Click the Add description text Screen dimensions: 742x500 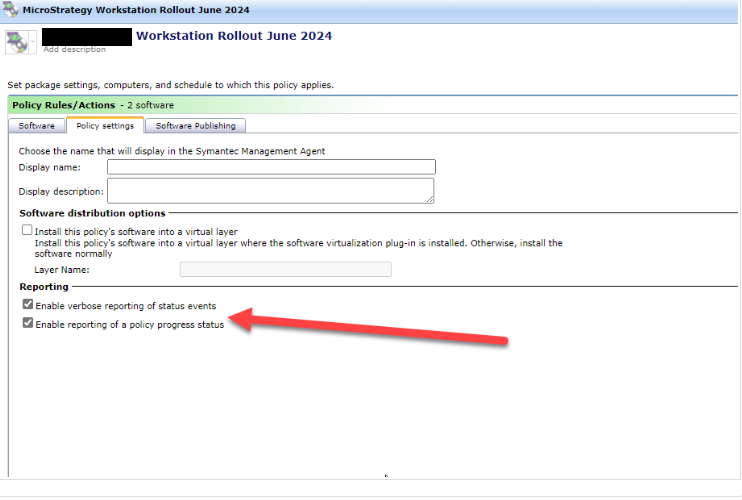point(74,49)
